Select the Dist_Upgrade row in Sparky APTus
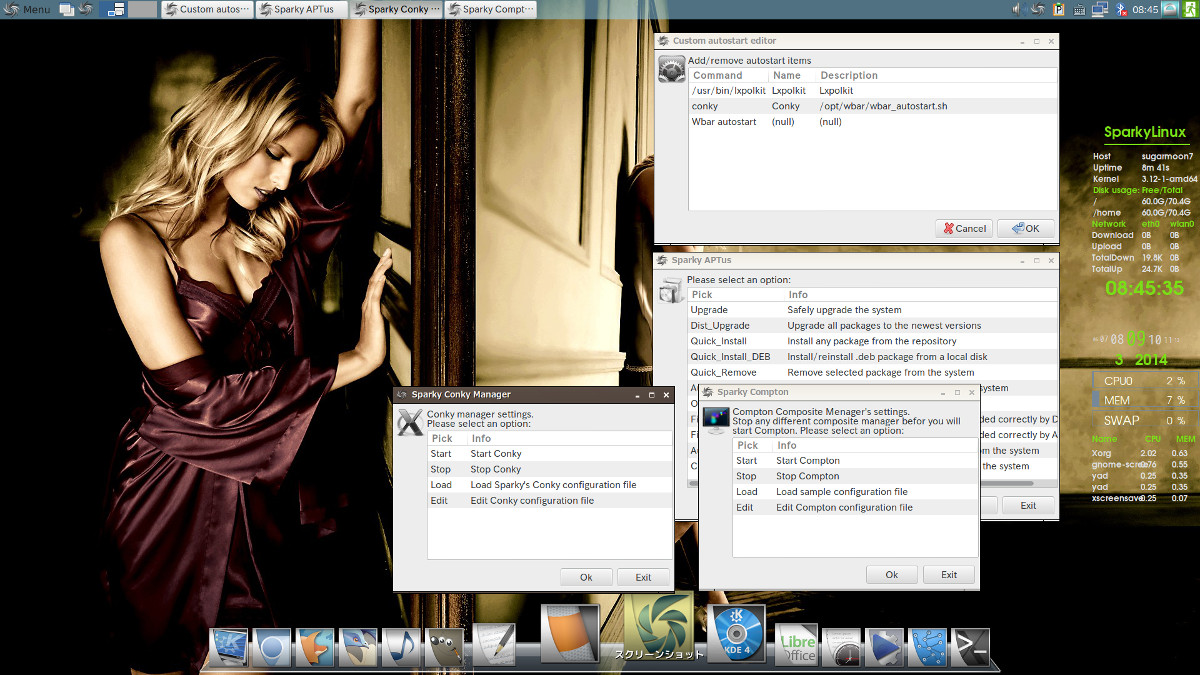The height and width of the screenshot is (675, 1200). pyautogui.click(x=872, y=326)
